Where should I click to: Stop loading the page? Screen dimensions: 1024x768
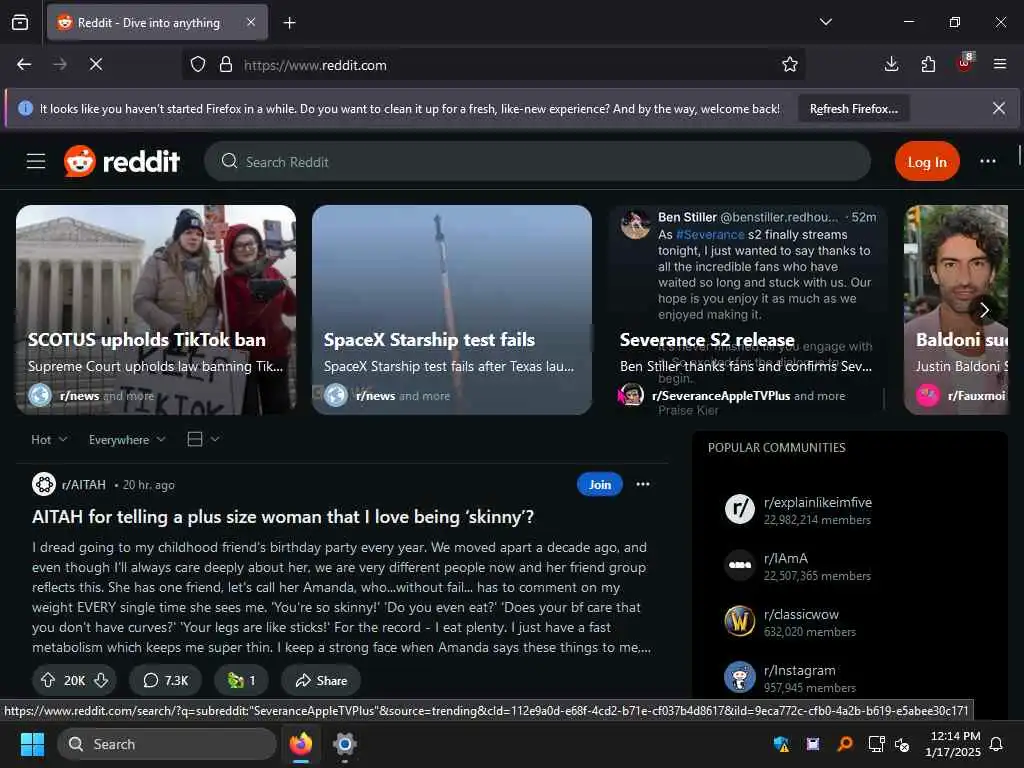96,64
